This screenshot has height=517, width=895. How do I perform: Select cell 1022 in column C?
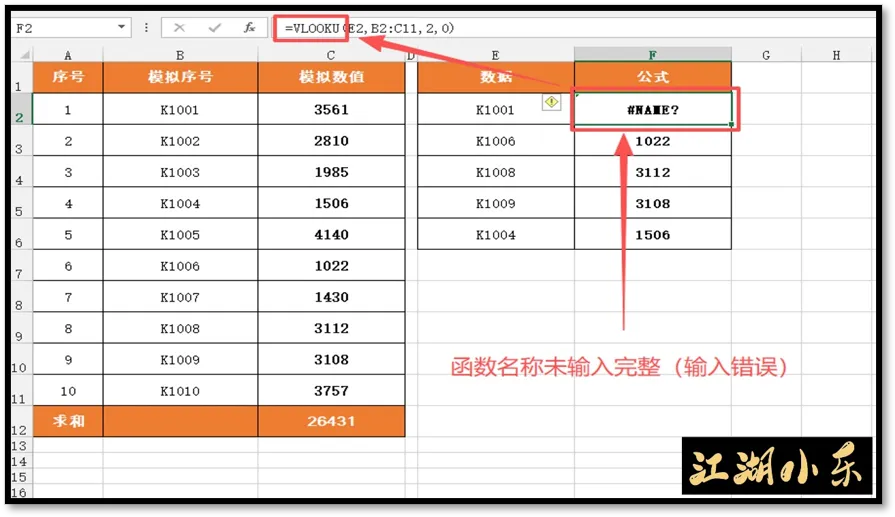click(x=331, y=265)
